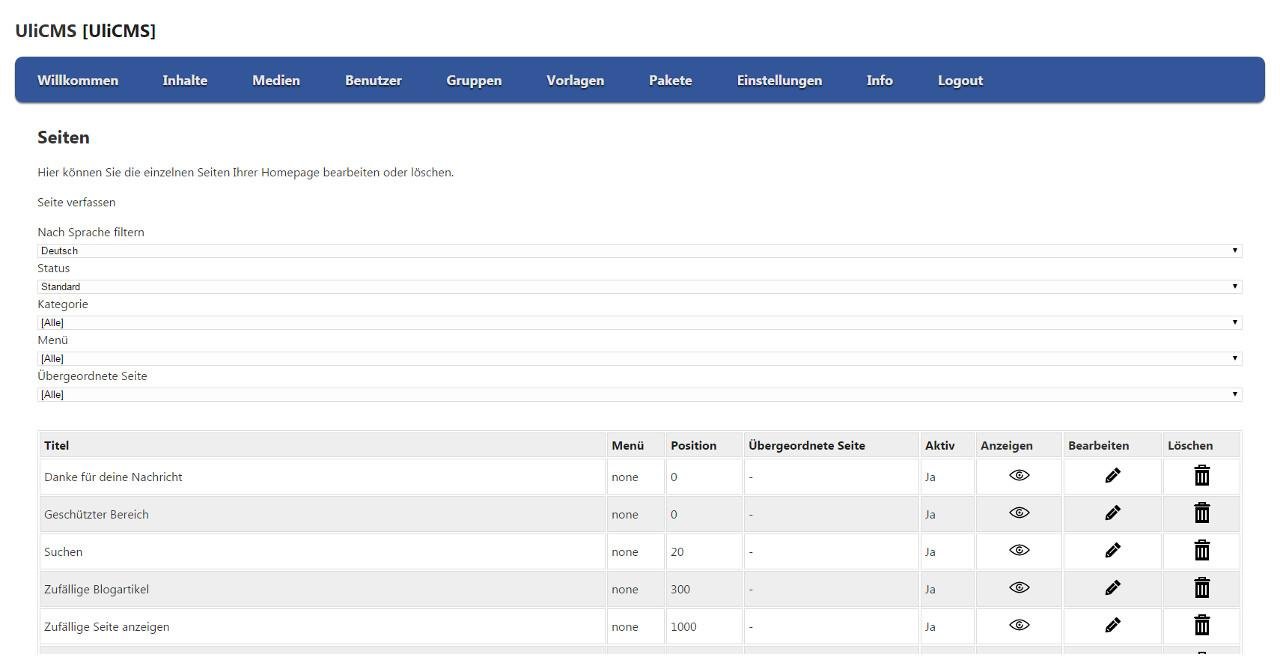Image resolution: width=1280 pixels, height=656 pixels.
Task: Click the pencil edit icon for "Danke für deine Nachricht"
Action: pos(1111,475)
